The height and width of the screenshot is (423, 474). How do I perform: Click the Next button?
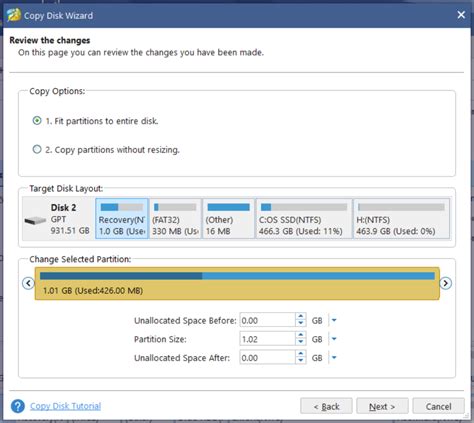tap(382, 406)
